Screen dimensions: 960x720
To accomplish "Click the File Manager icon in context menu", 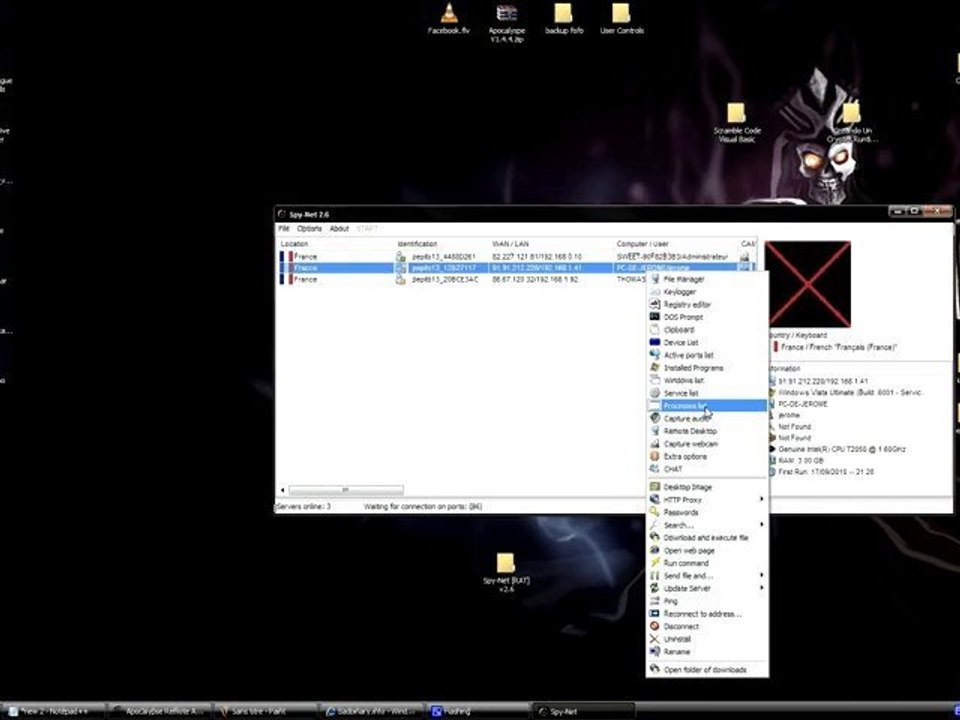I will [654, 279].
